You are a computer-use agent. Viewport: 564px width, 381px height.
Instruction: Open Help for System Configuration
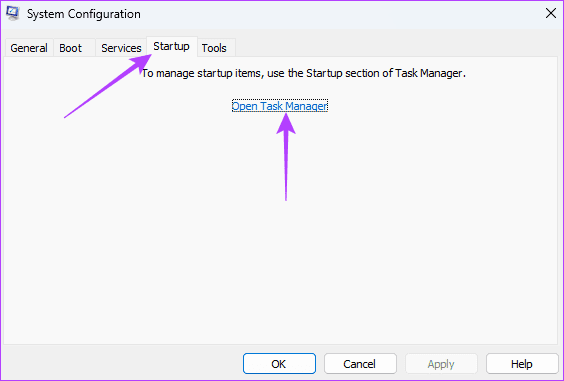pyautogui.click(x=522, y=364)
